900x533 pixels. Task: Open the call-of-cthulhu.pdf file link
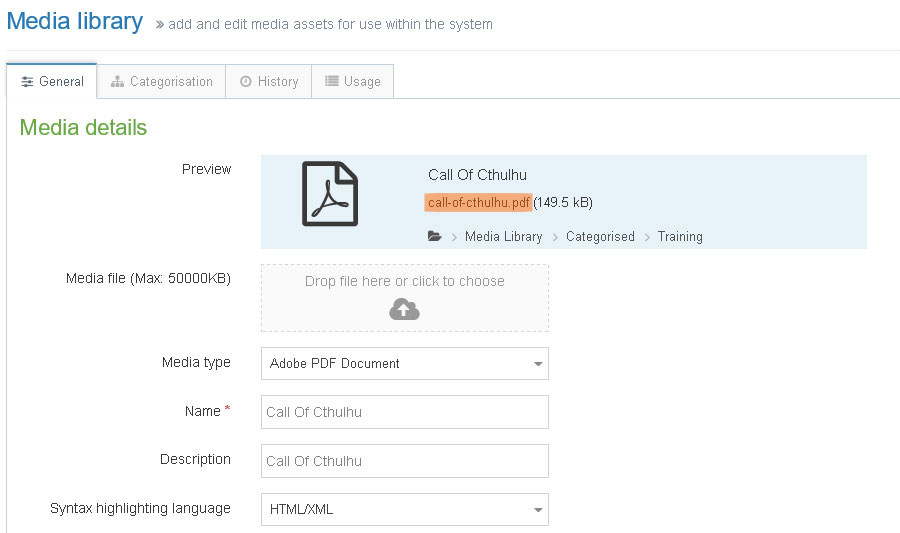478,203
